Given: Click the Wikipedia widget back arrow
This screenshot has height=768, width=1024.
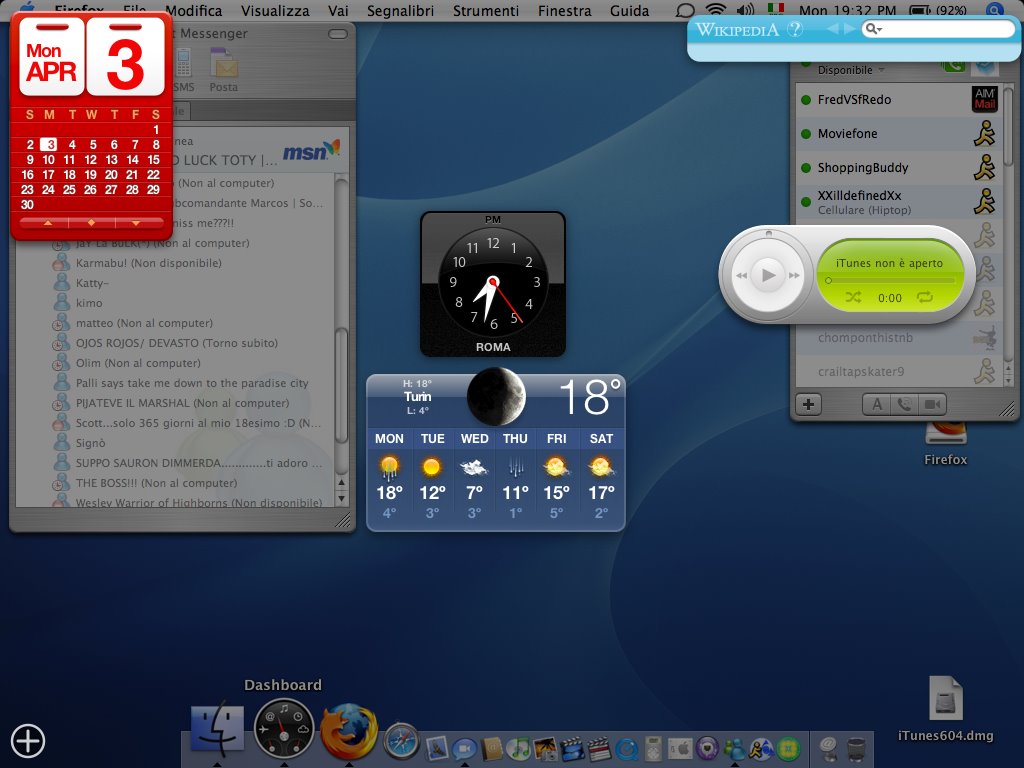Looking at the screenshot, I should tap(832, 29).
